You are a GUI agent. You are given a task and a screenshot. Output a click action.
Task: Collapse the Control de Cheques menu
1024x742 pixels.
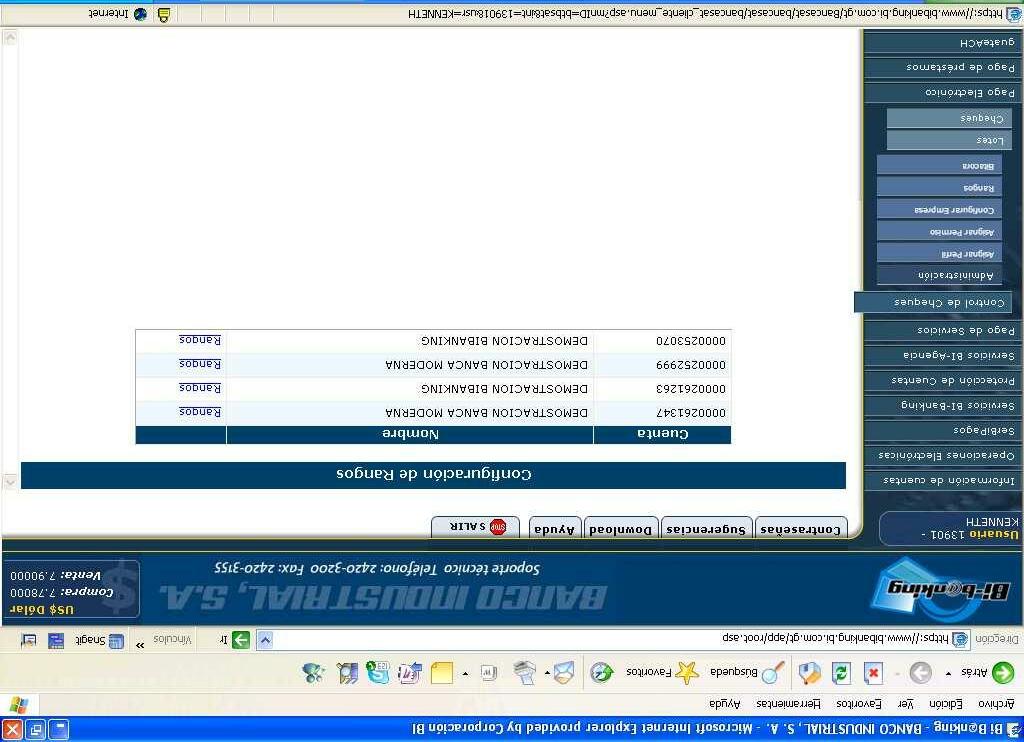[x=933, y=302]
